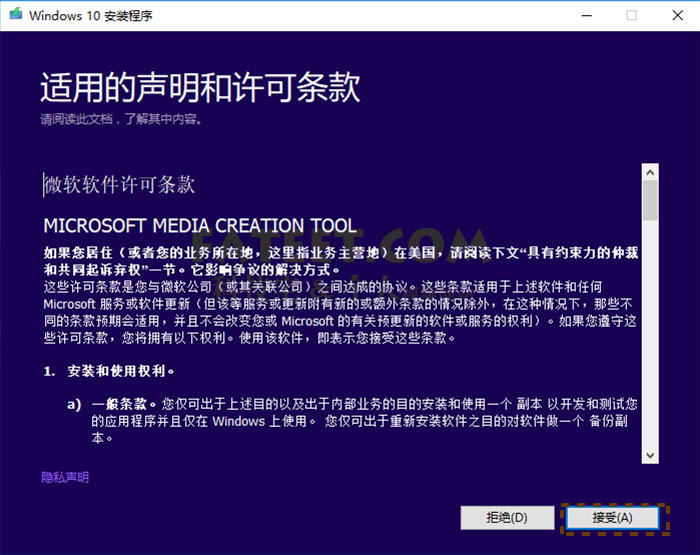700x555 pixels.
Task: Click the Windows 10 Setup title bar icon
Action: pyautogui.click(x=15, y=15)
